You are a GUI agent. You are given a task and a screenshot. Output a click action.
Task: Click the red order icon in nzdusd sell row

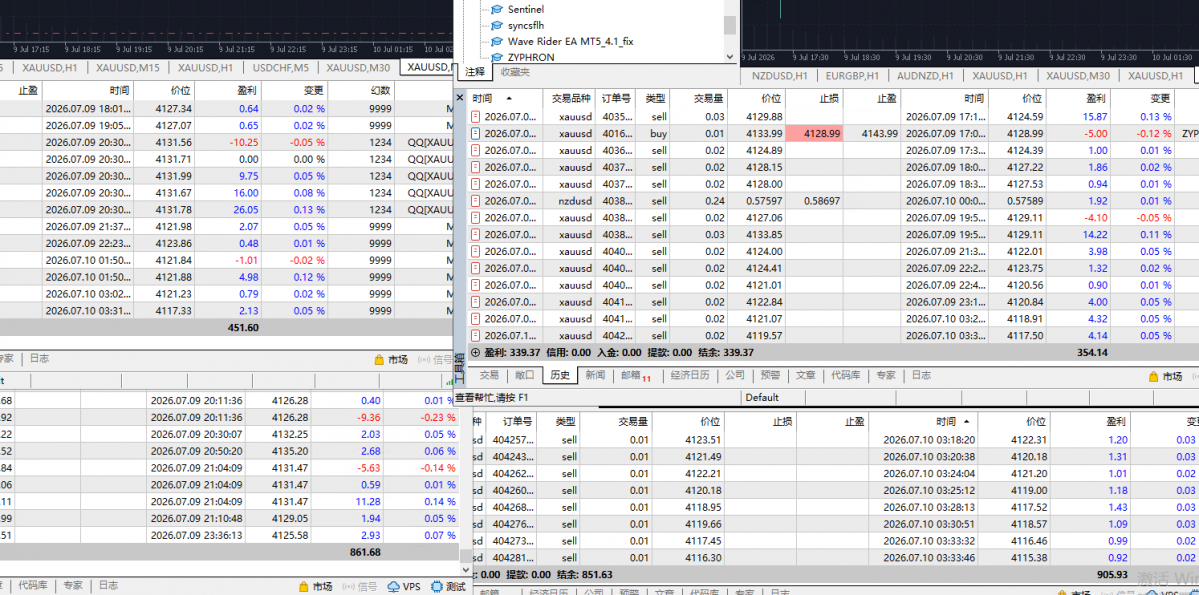point(476,201)
